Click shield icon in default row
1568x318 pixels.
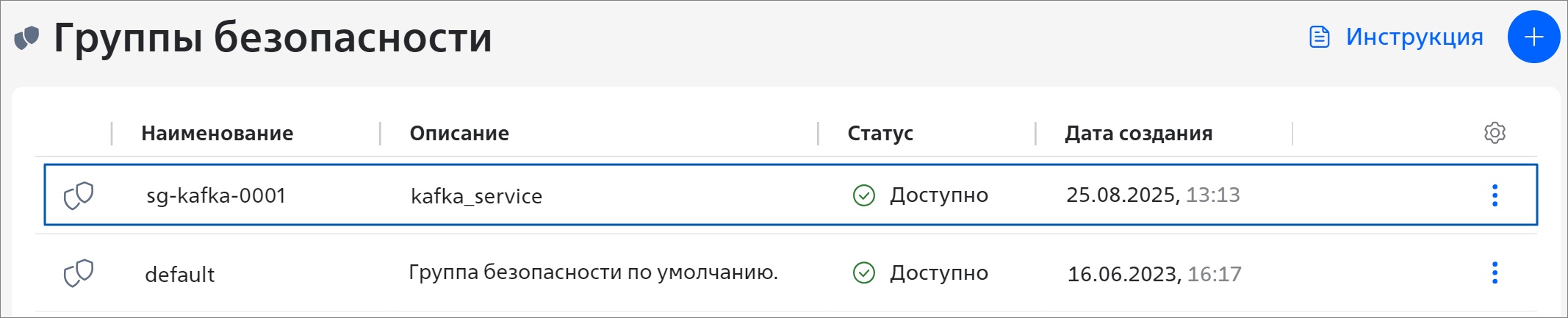pyautogui.click(x=79, y=273)
